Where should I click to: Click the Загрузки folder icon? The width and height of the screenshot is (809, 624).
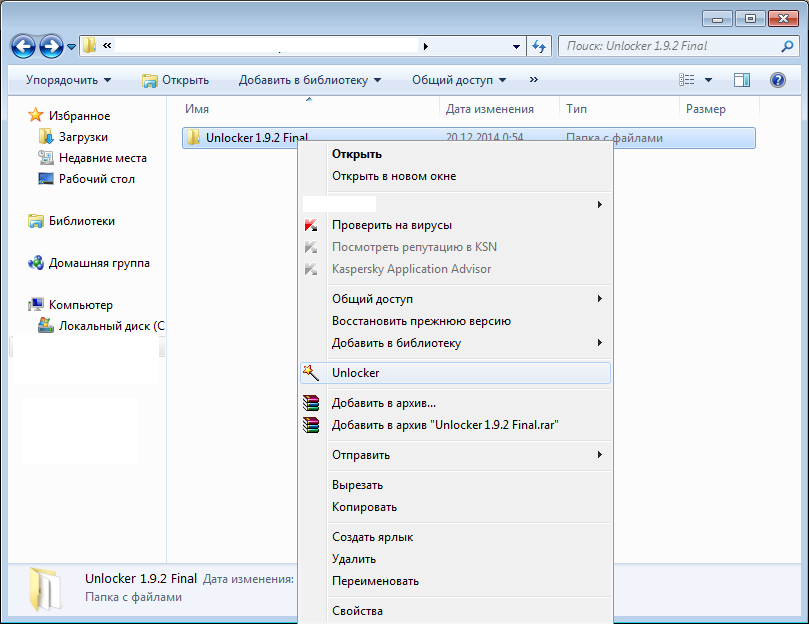[45, 136]
